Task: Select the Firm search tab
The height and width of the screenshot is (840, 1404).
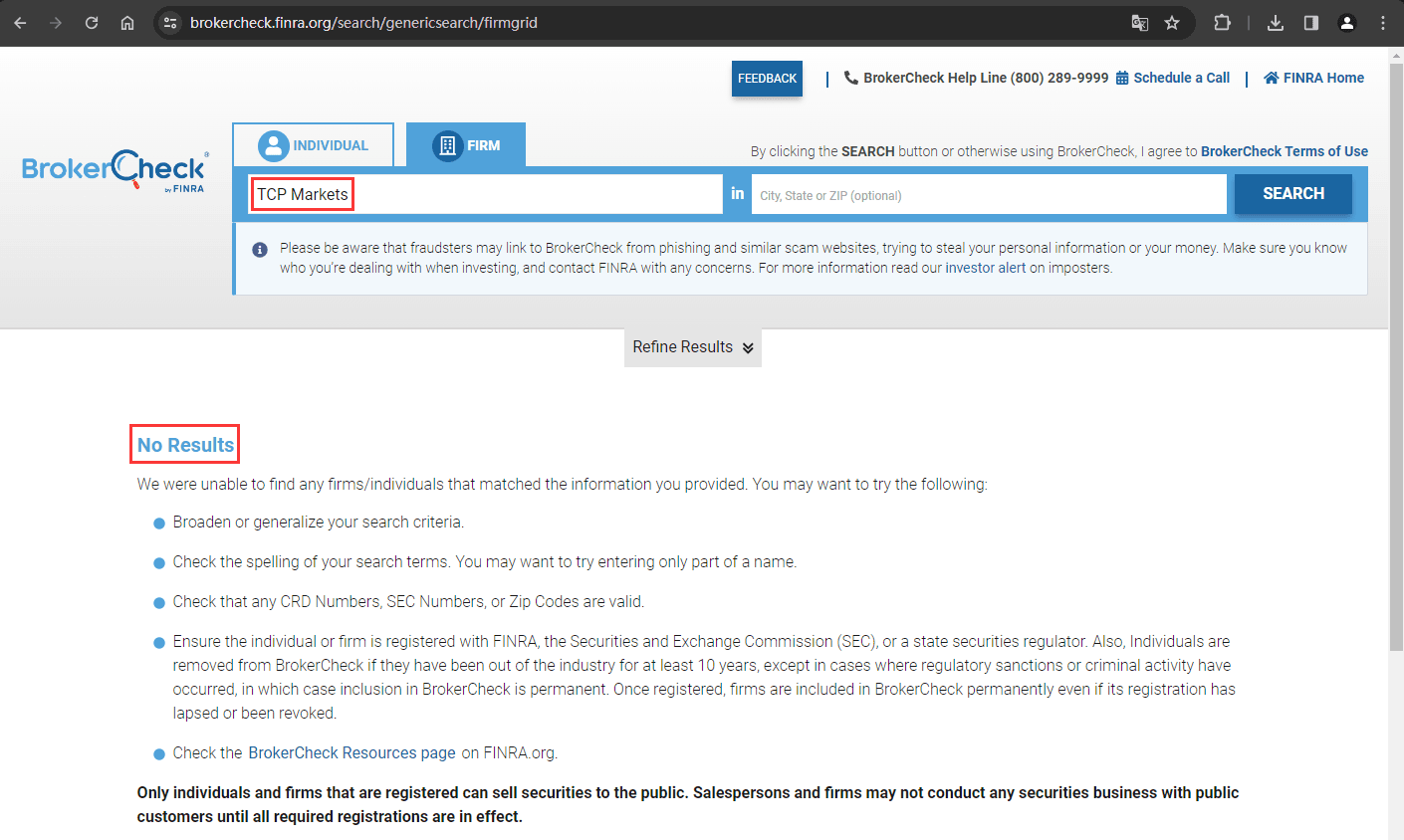Action: pyautogui.click(x=466, y=145)
